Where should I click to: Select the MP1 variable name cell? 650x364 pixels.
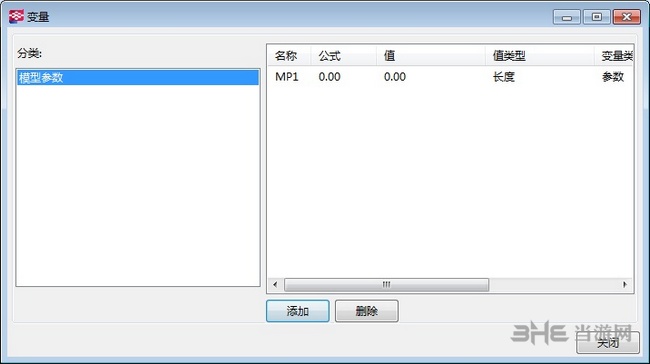[x=287, y=77]
